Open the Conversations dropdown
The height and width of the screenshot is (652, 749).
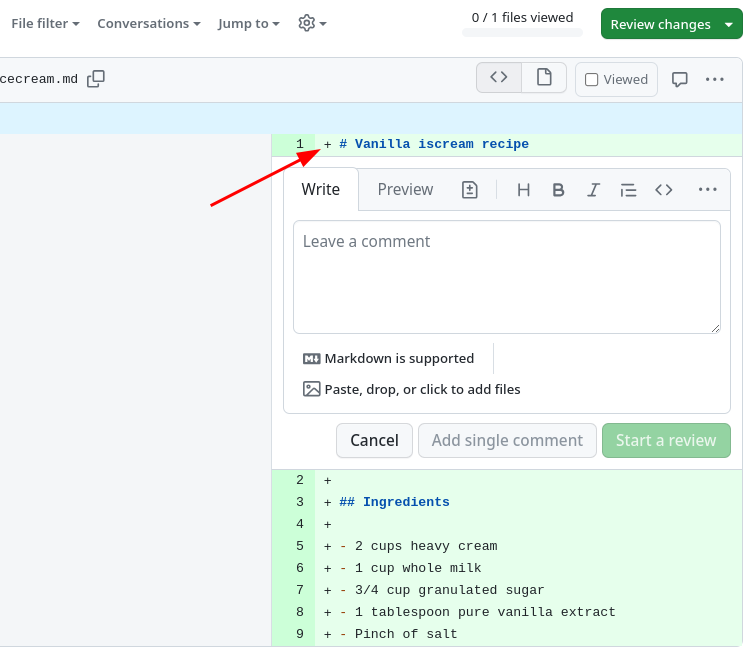[148, 23]
